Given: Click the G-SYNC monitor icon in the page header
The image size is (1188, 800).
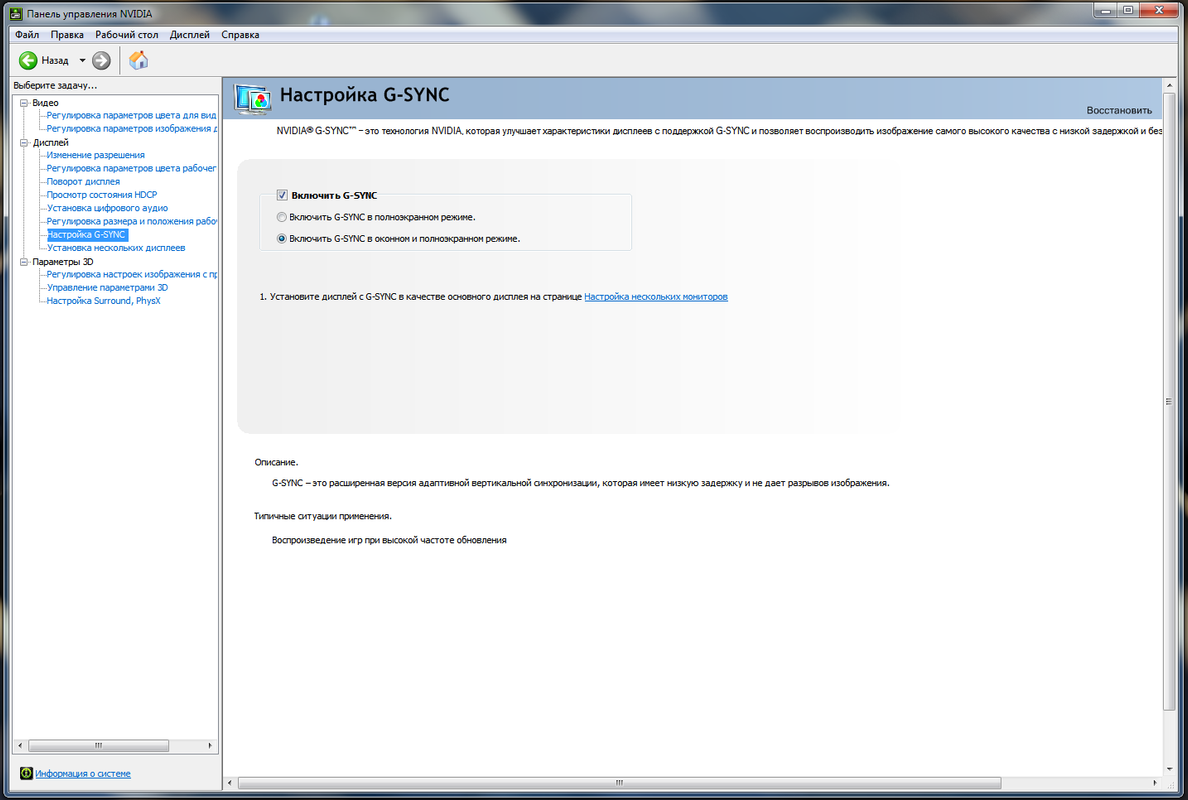Looking at the screenshot, I should [252, 98].
